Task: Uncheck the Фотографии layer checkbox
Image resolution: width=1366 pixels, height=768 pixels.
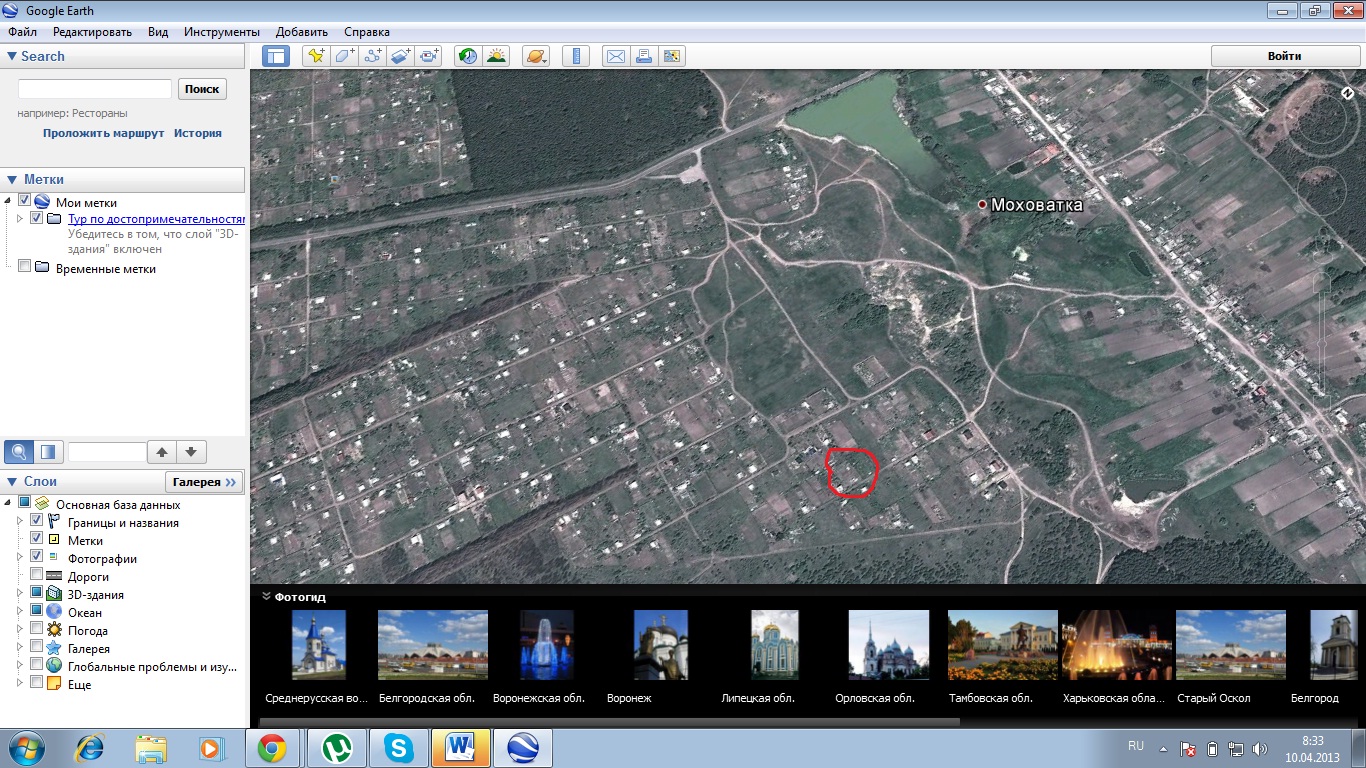Action: click(x=37, y=557)
